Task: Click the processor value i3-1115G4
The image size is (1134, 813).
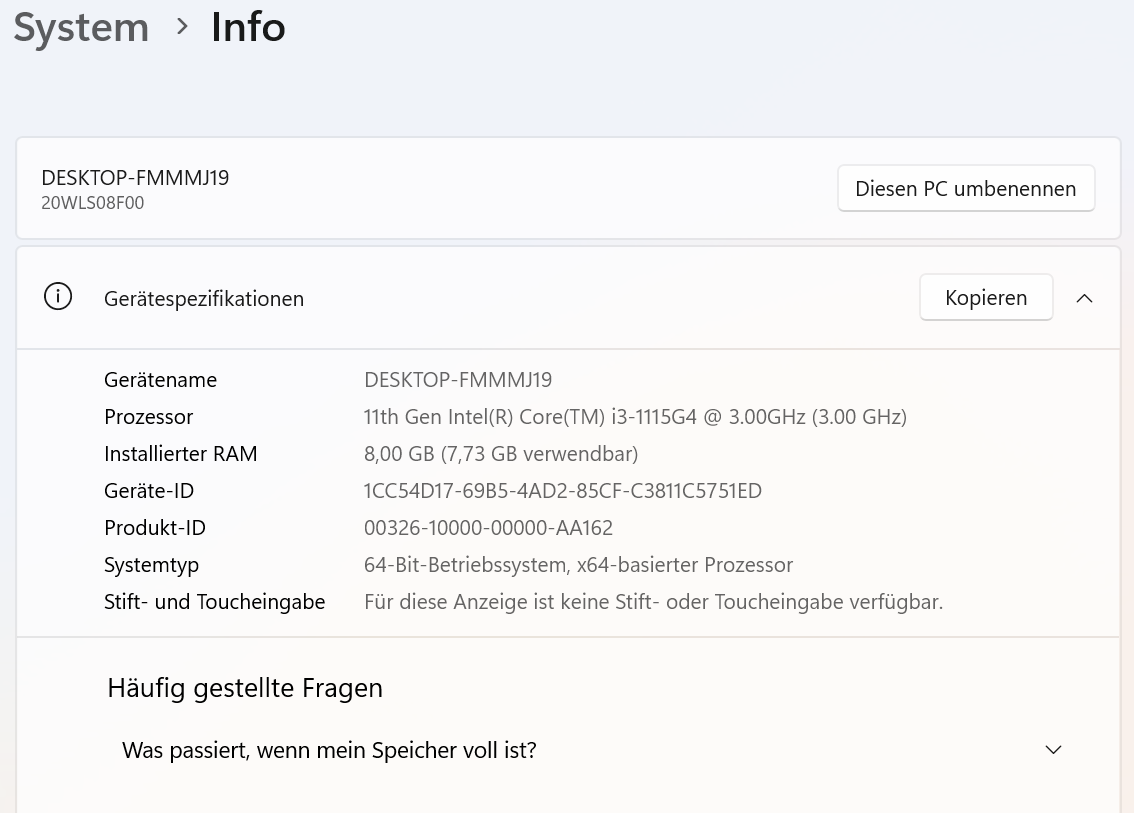Action: pyautogui.click(x=635, y=417)
